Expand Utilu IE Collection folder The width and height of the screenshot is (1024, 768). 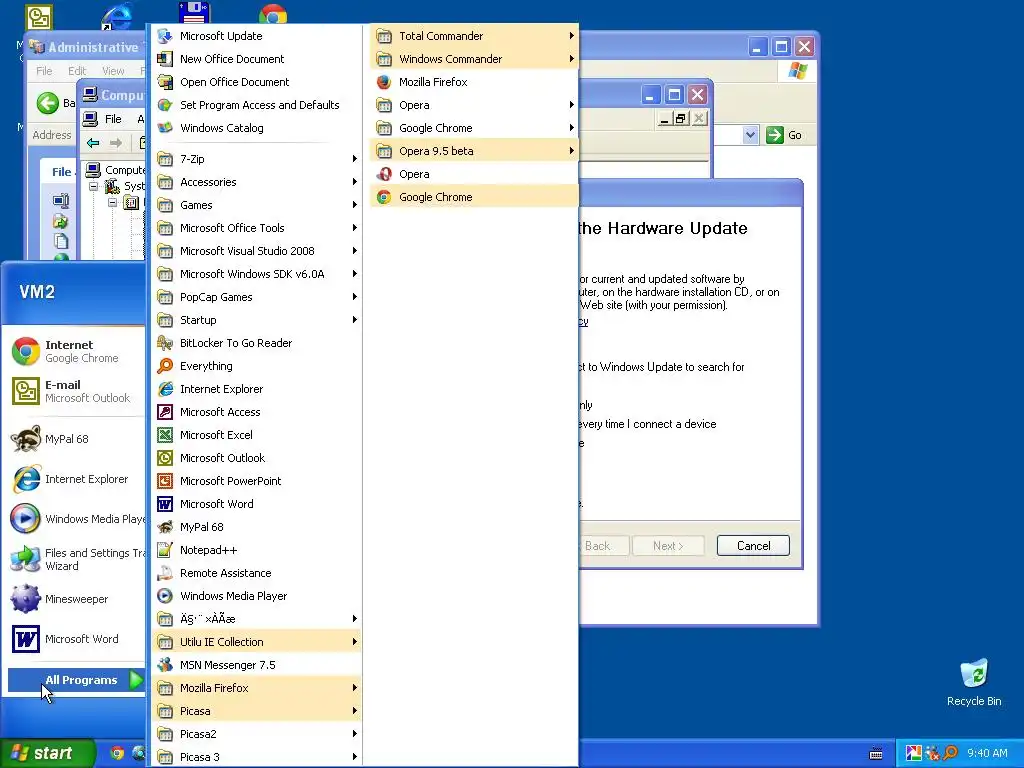tap(256, 642)
